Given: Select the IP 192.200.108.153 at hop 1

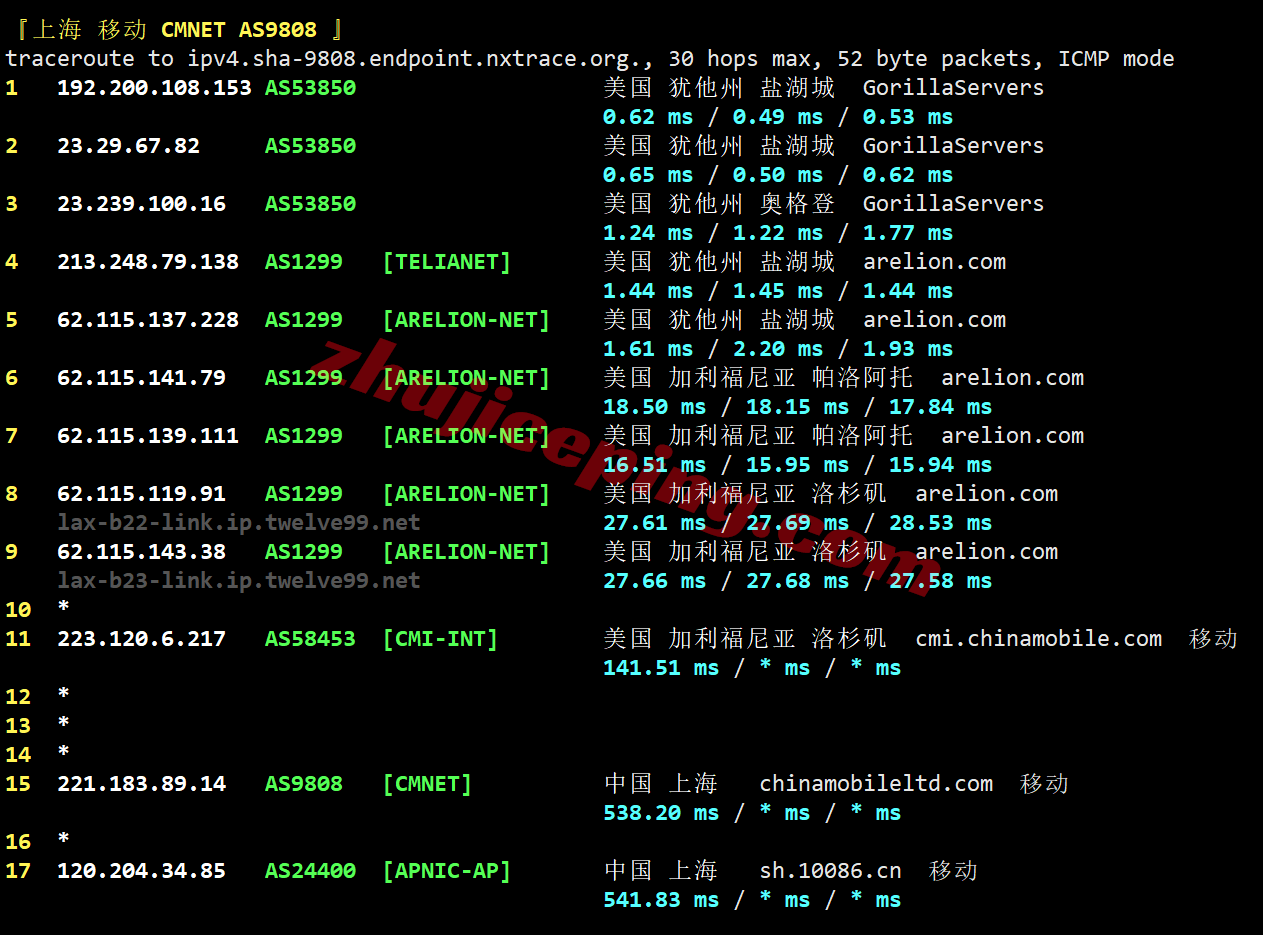Looking at the screenshot, I should pos(154,88).
